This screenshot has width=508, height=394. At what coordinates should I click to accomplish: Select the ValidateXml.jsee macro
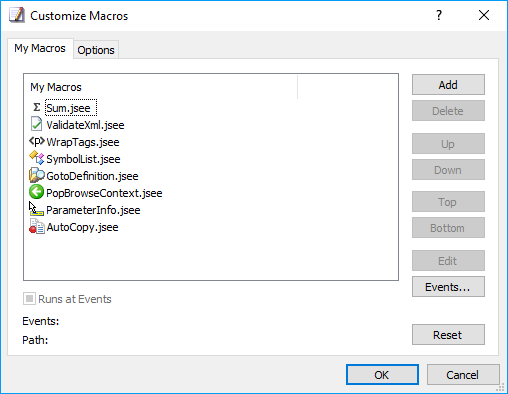pos(85,125)
